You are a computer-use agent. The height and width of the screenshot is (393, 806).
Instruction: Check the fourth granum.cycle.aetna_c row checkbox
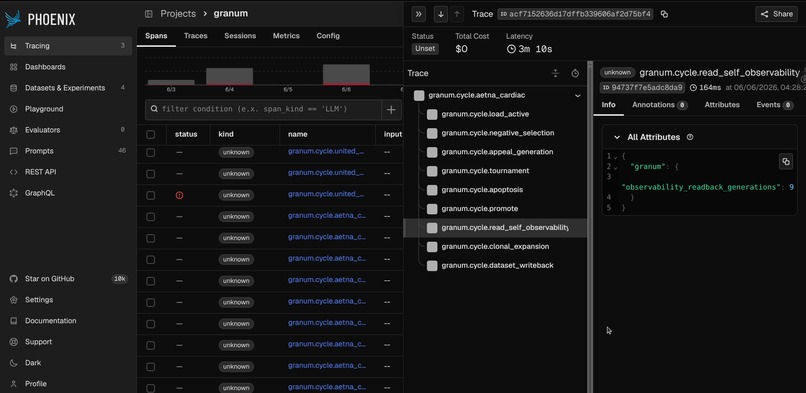pos(151,281)
